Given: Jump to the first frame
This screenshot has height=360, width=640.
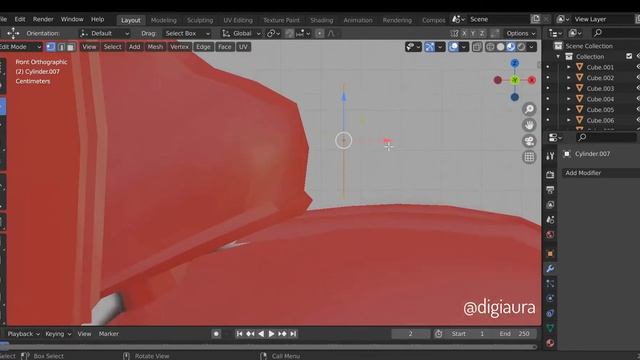Looking at the screenshot, I should pos(240,334).
